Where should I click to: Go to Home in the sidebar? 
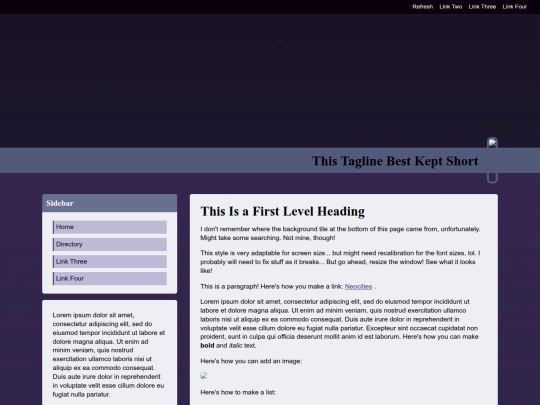tap(110, 227)
